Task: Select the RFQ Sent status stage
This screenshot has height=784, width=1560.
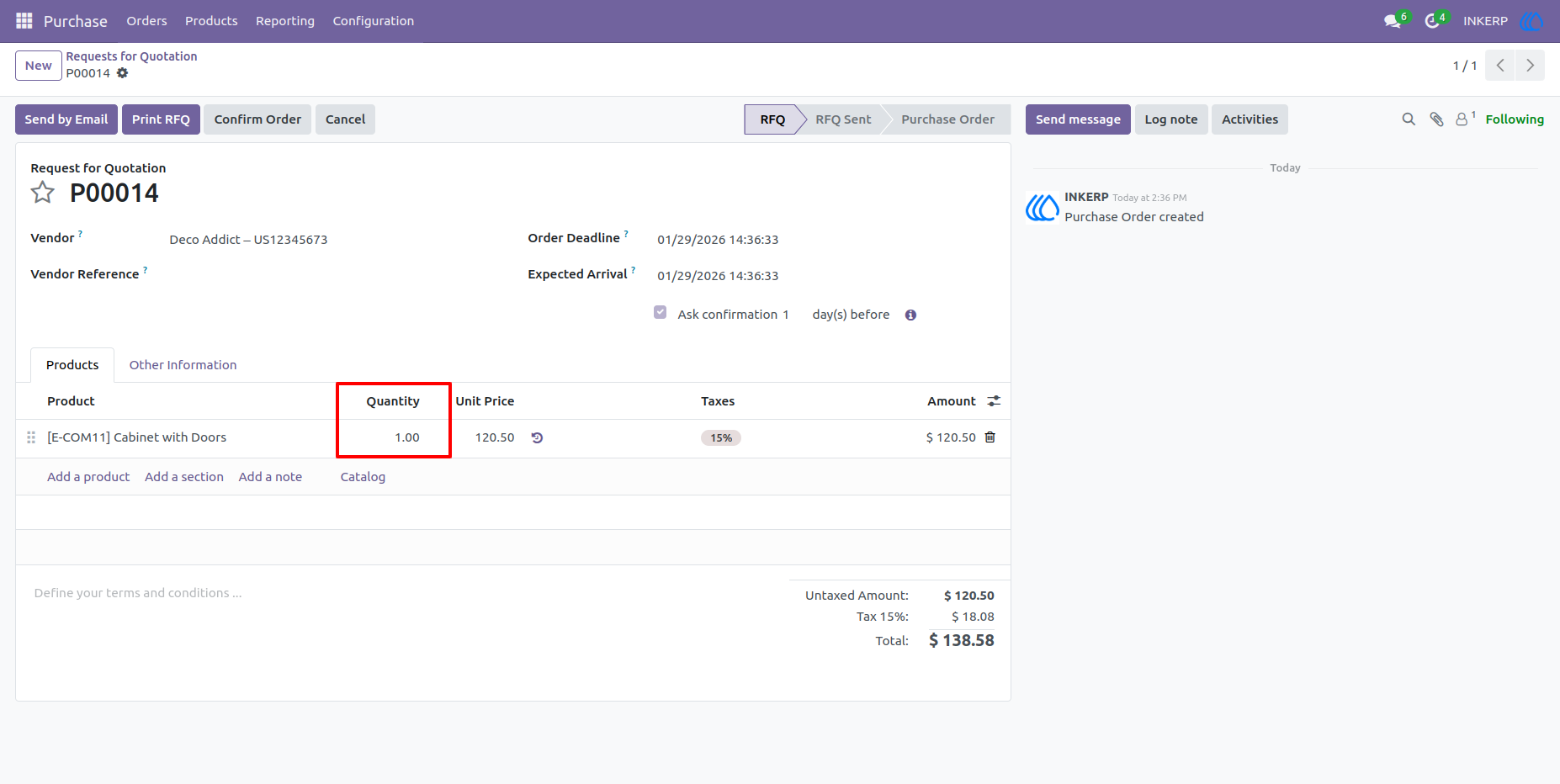Action: 843,119
